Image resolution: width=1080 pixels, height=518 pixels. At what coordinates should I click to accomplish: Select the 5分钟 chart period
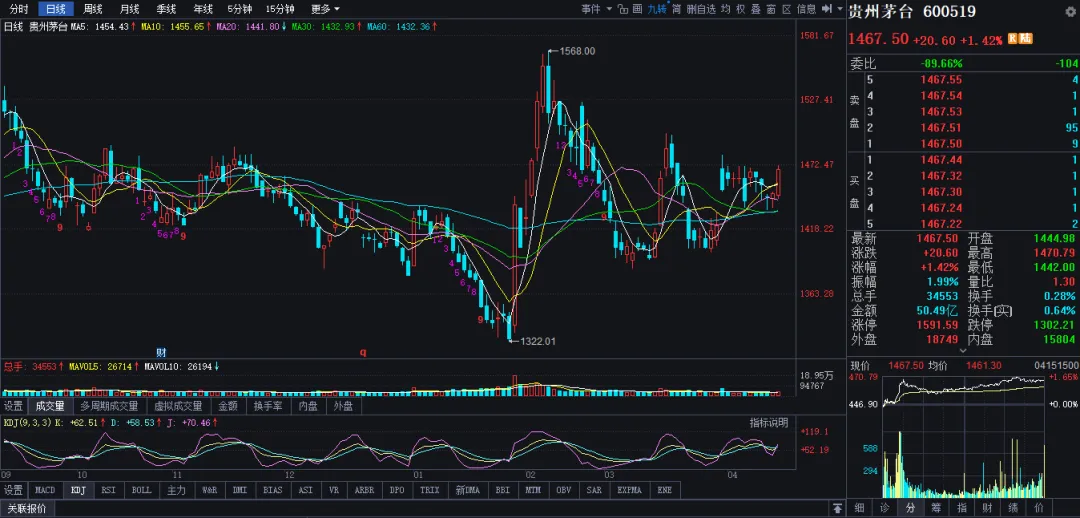click(x=240, y=9)
